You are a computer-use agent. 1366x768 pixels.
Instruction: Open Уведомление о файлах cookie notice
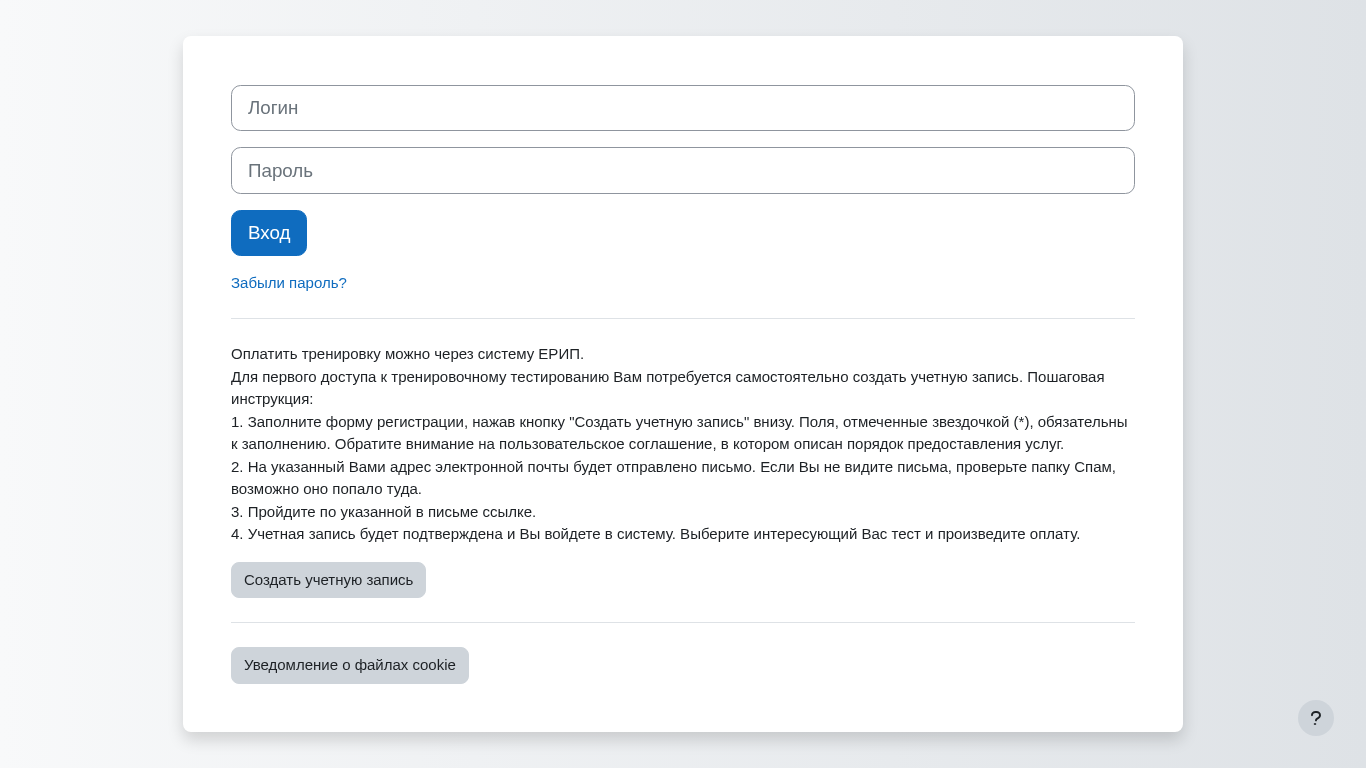pos(349,665)
